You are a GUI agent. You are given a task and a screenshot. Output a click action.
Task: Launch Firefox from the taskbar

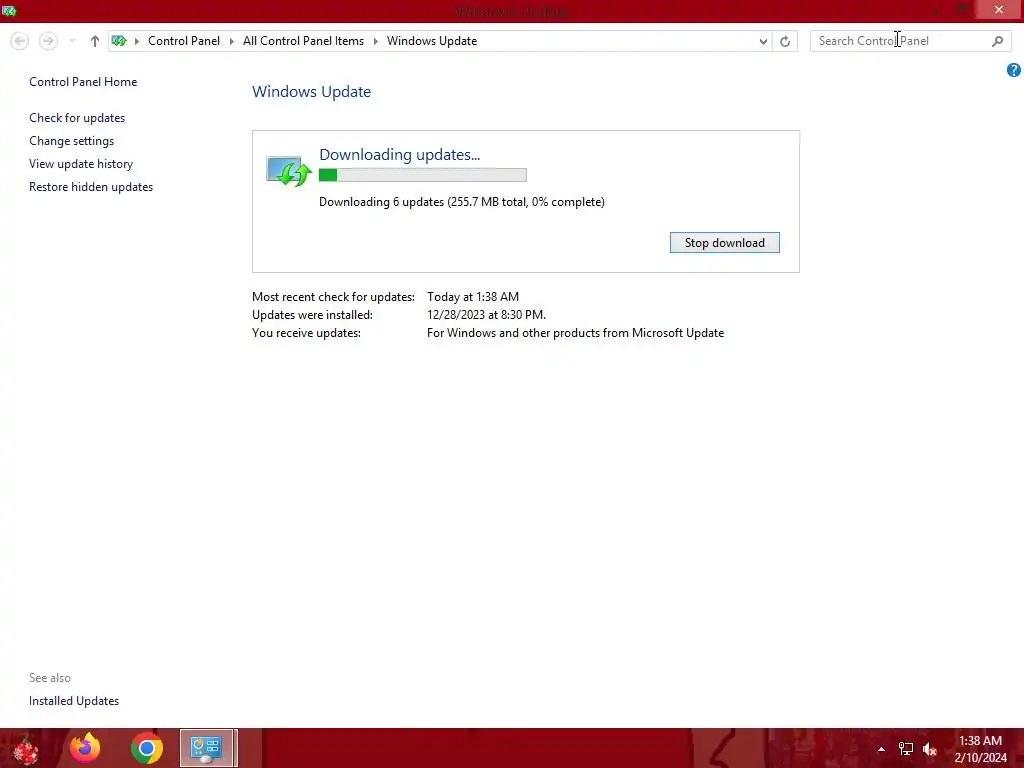click(85, 748)
